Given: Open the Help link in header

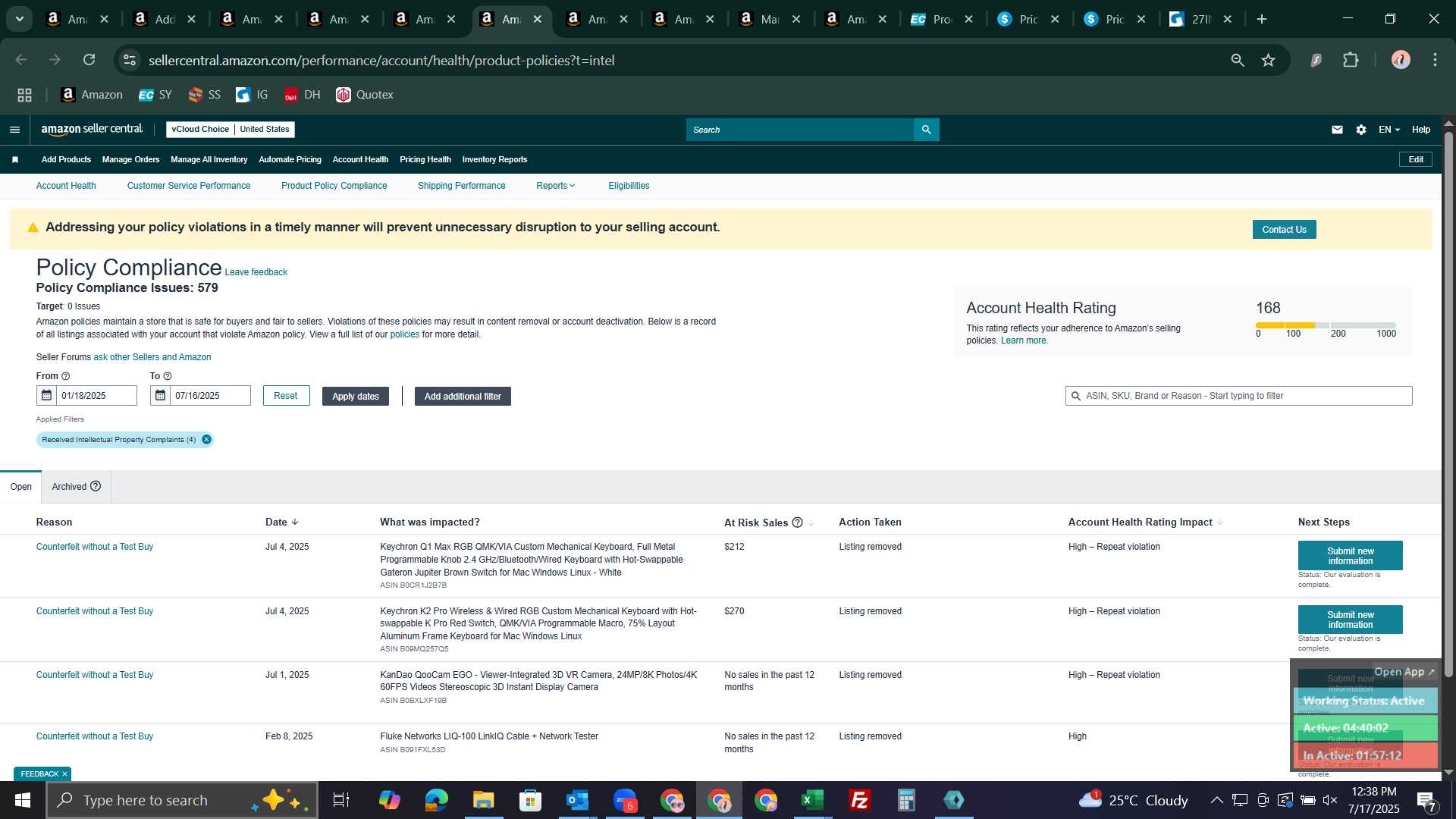Looking at the screenshot, I should pos(1420,130).
